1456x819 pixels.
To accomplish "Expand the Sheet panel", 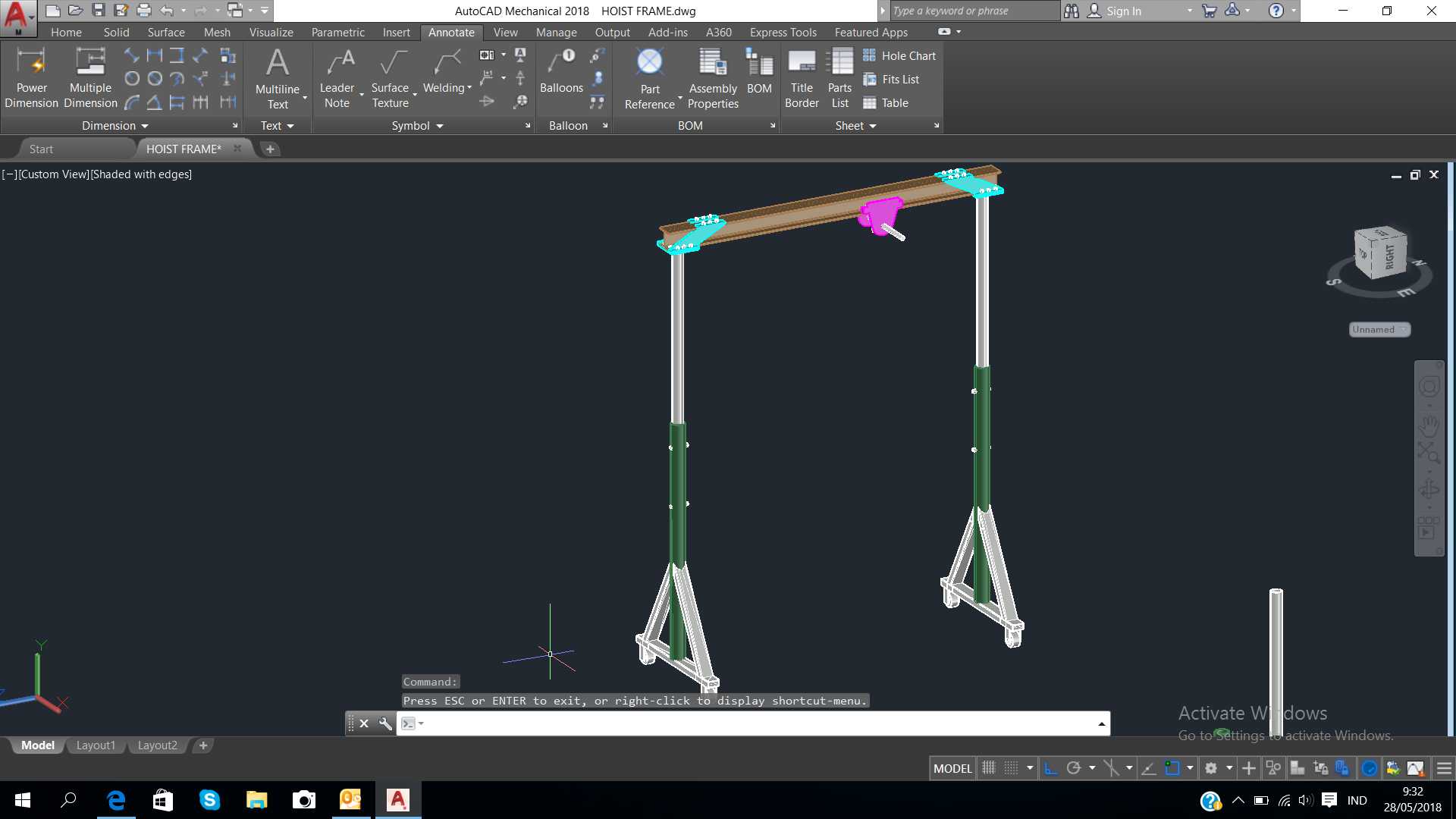I will (x=855, y=126).
